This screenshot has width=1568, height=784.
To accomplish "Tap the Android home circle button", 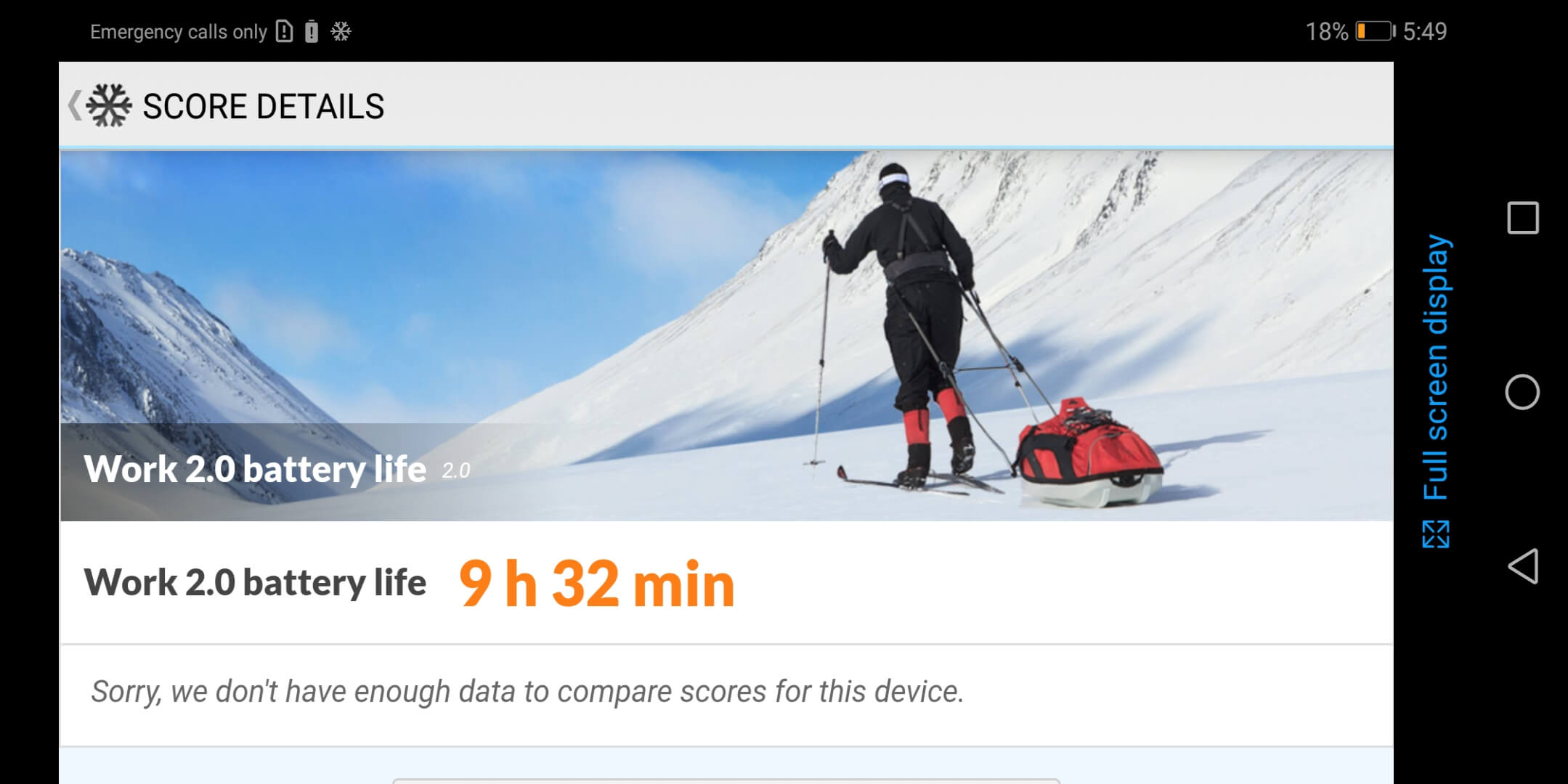I will (1522, 392).
